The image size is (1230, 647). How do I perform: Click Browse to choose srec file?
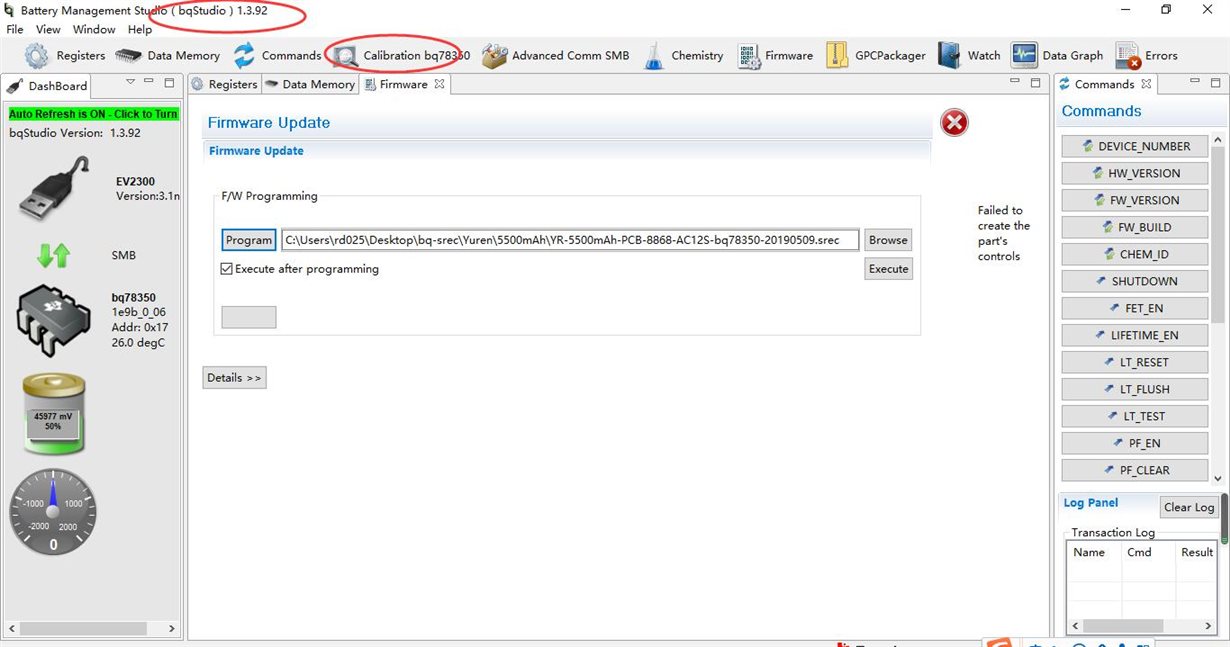click(888, 240)
